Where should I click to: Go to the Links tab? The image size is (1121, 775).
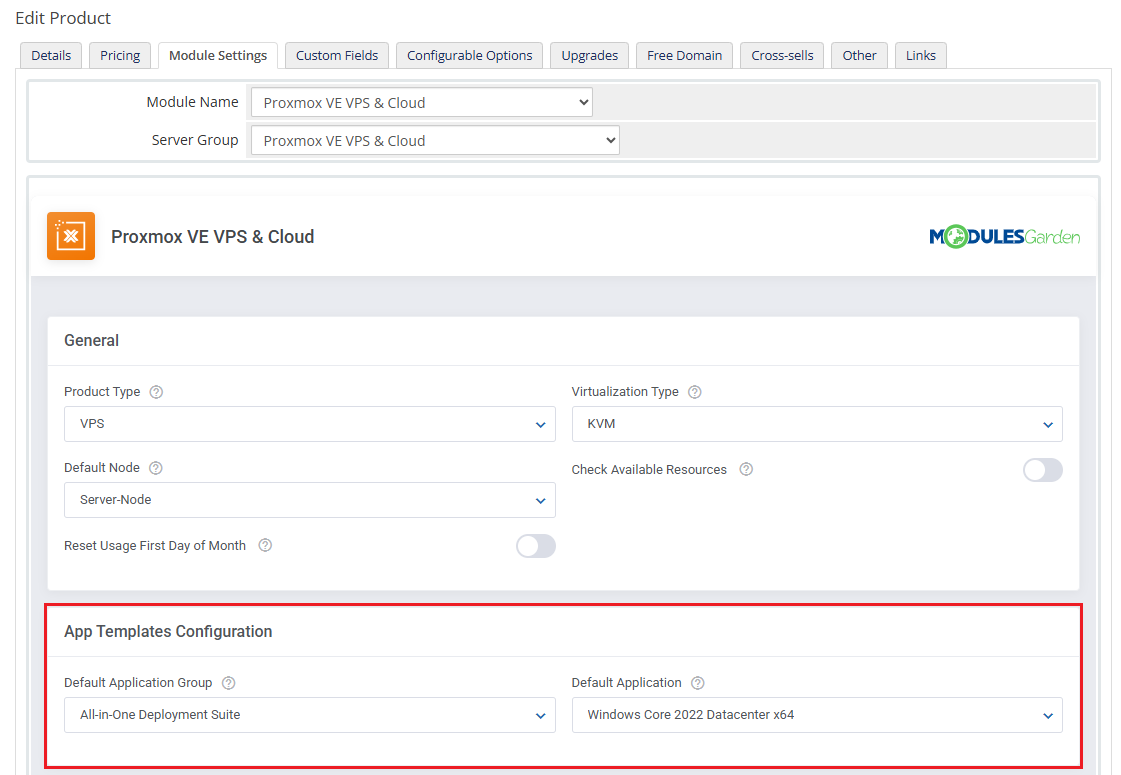click(x=921, y=56)
